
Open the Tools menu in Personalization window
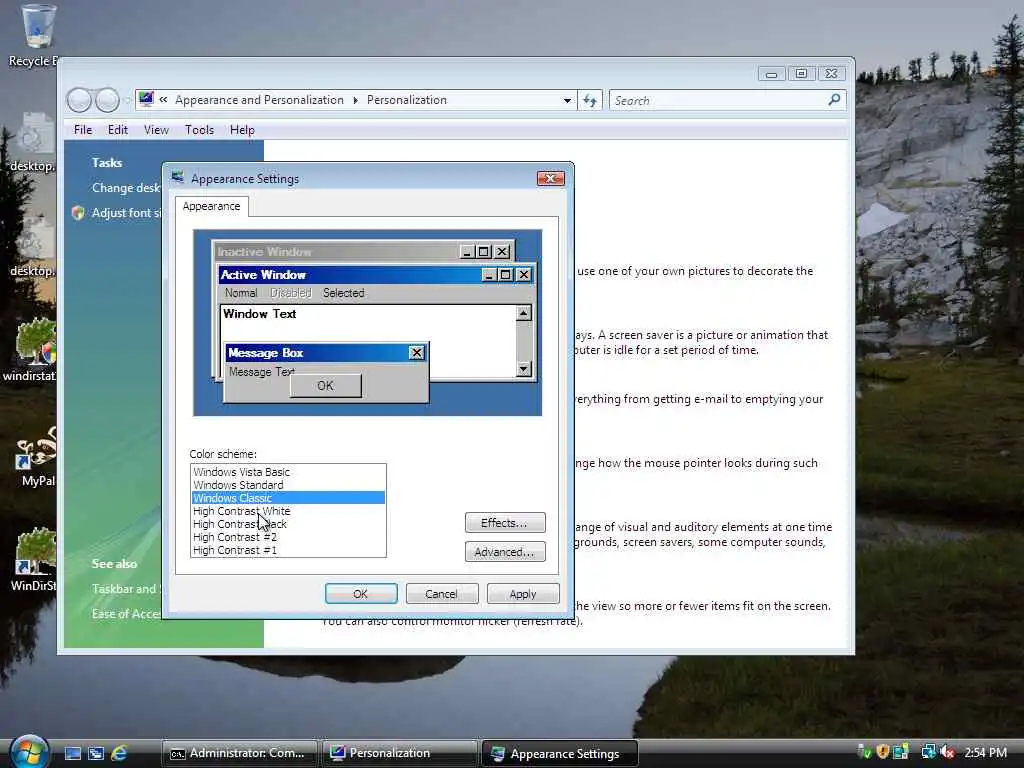pos(199,130)
